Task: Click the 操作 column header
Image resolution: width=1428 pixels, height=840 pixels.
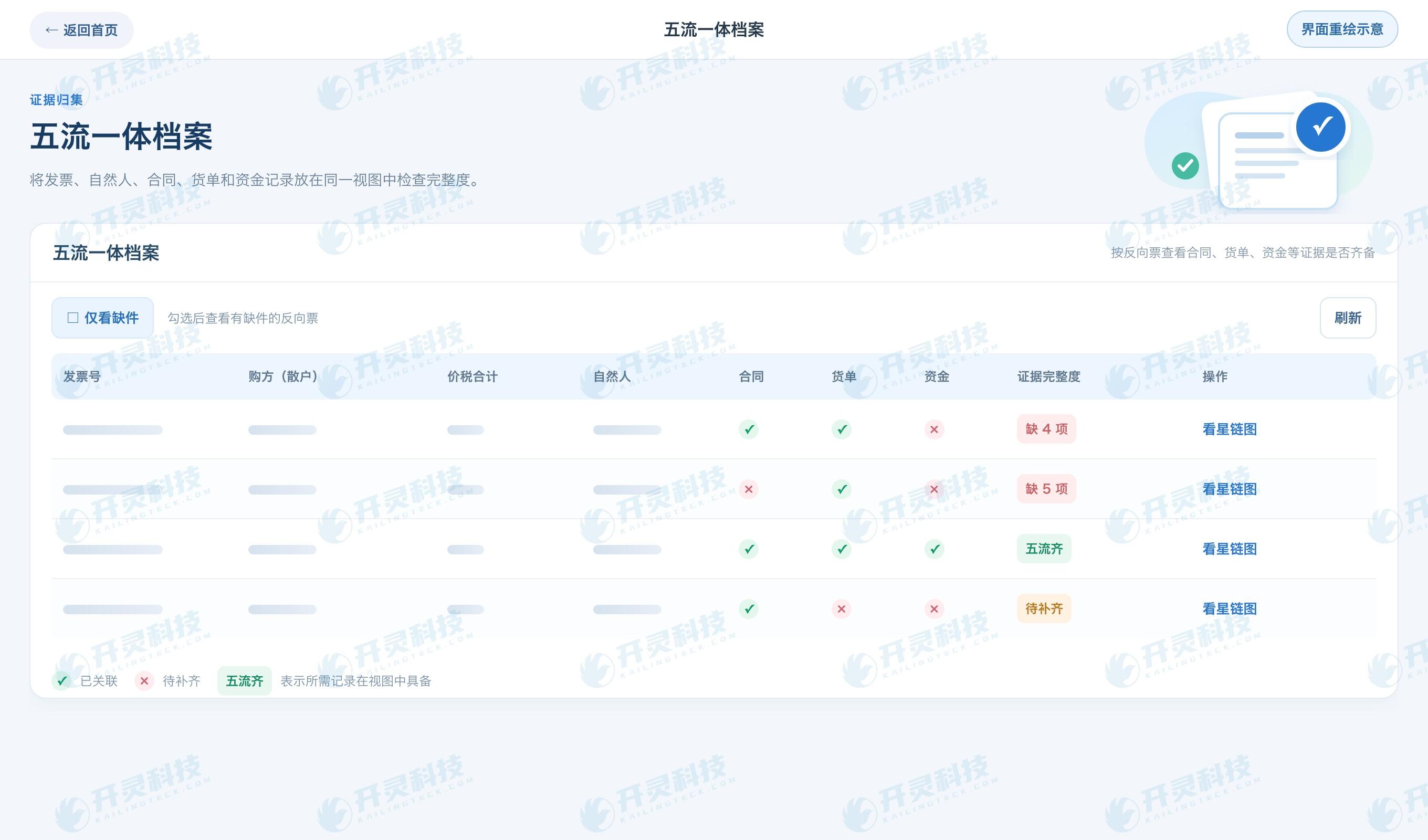Action: [x=1215, y=376]
